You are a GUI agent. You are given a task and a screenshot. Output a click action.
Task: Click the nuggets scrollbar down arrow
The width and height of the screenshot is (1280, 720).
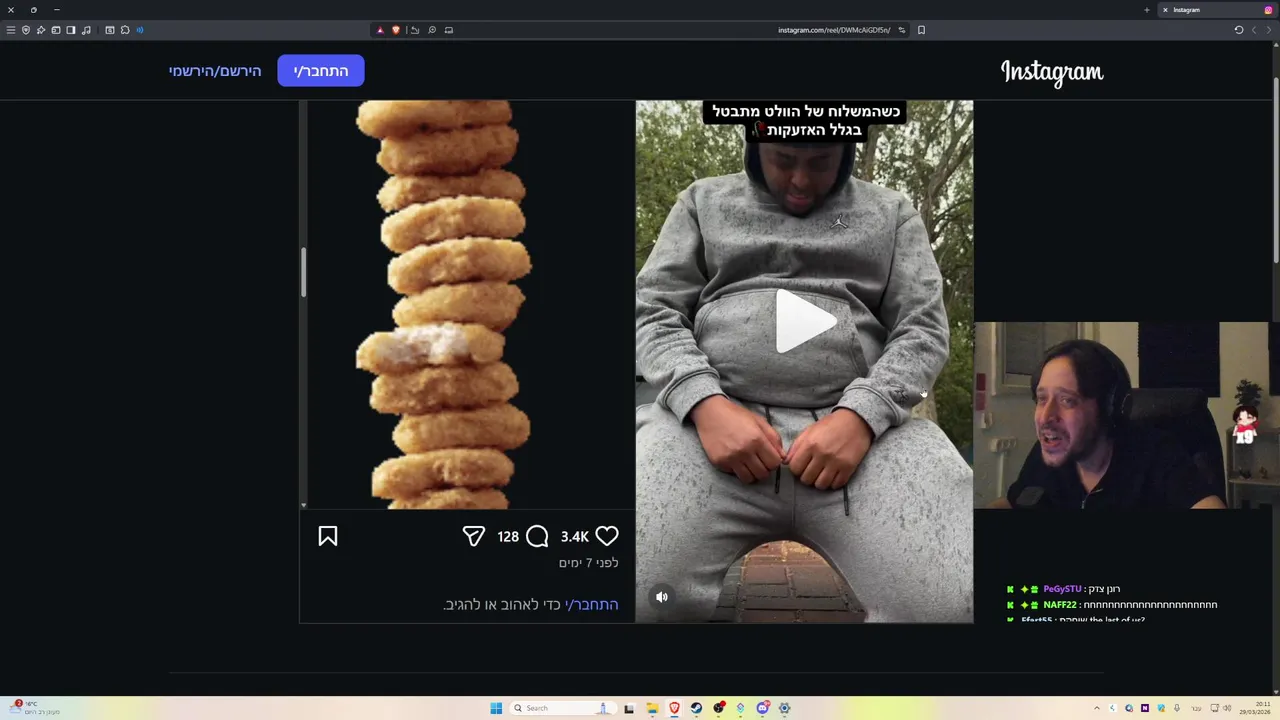tap(304, 506)
